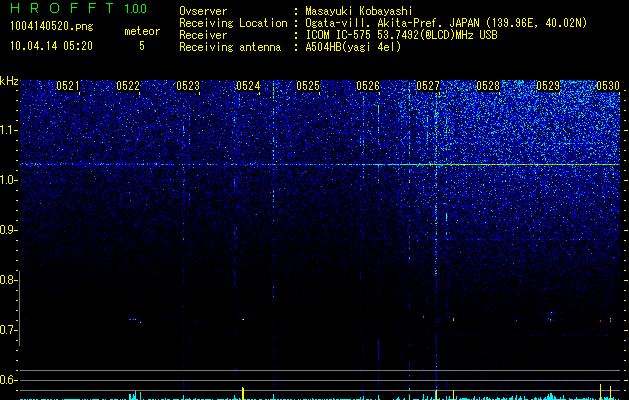Click the A504HB(yagi 4el) antenna text

pos(353,47)
